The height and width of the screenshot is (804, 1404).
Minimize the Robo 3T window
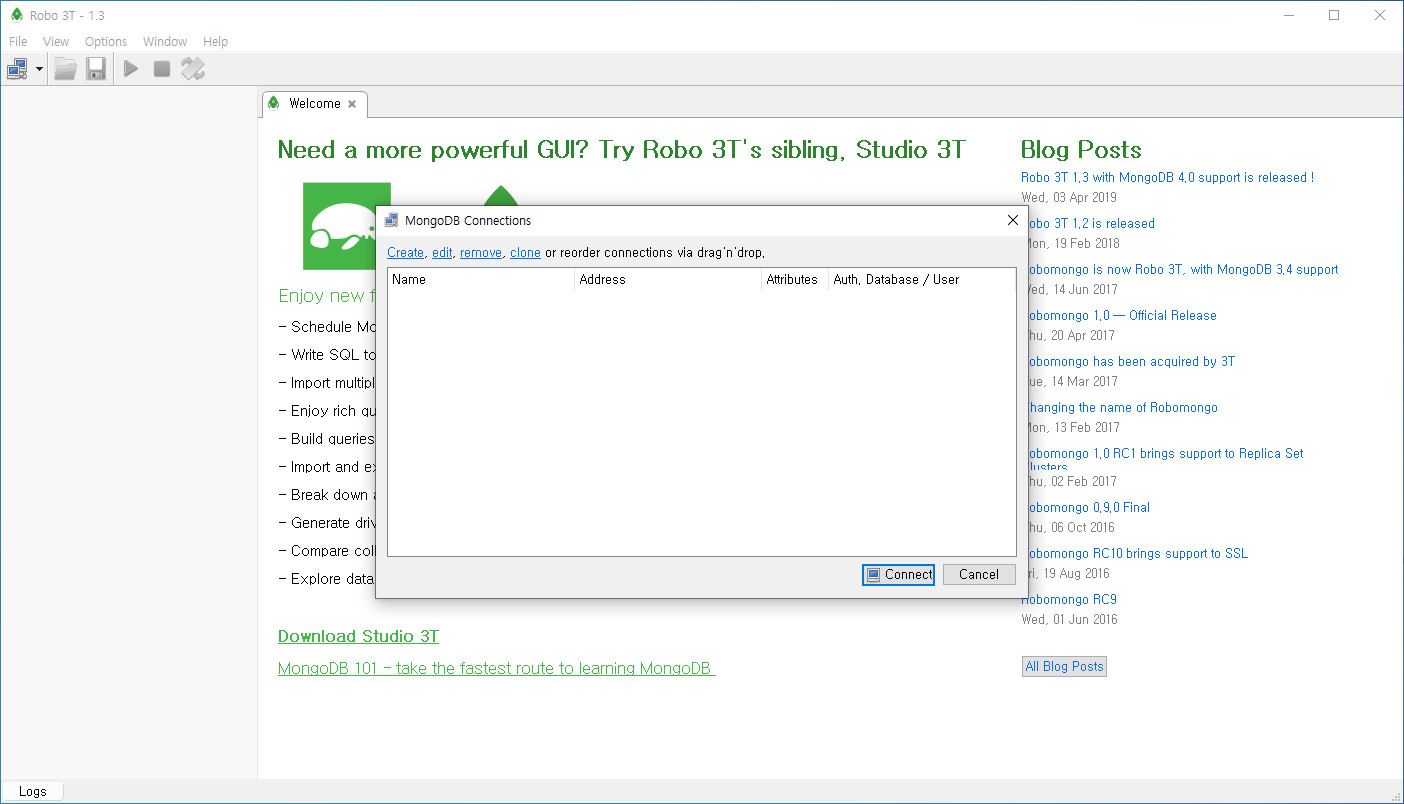pyautogui.click(x=1288, y=15)
